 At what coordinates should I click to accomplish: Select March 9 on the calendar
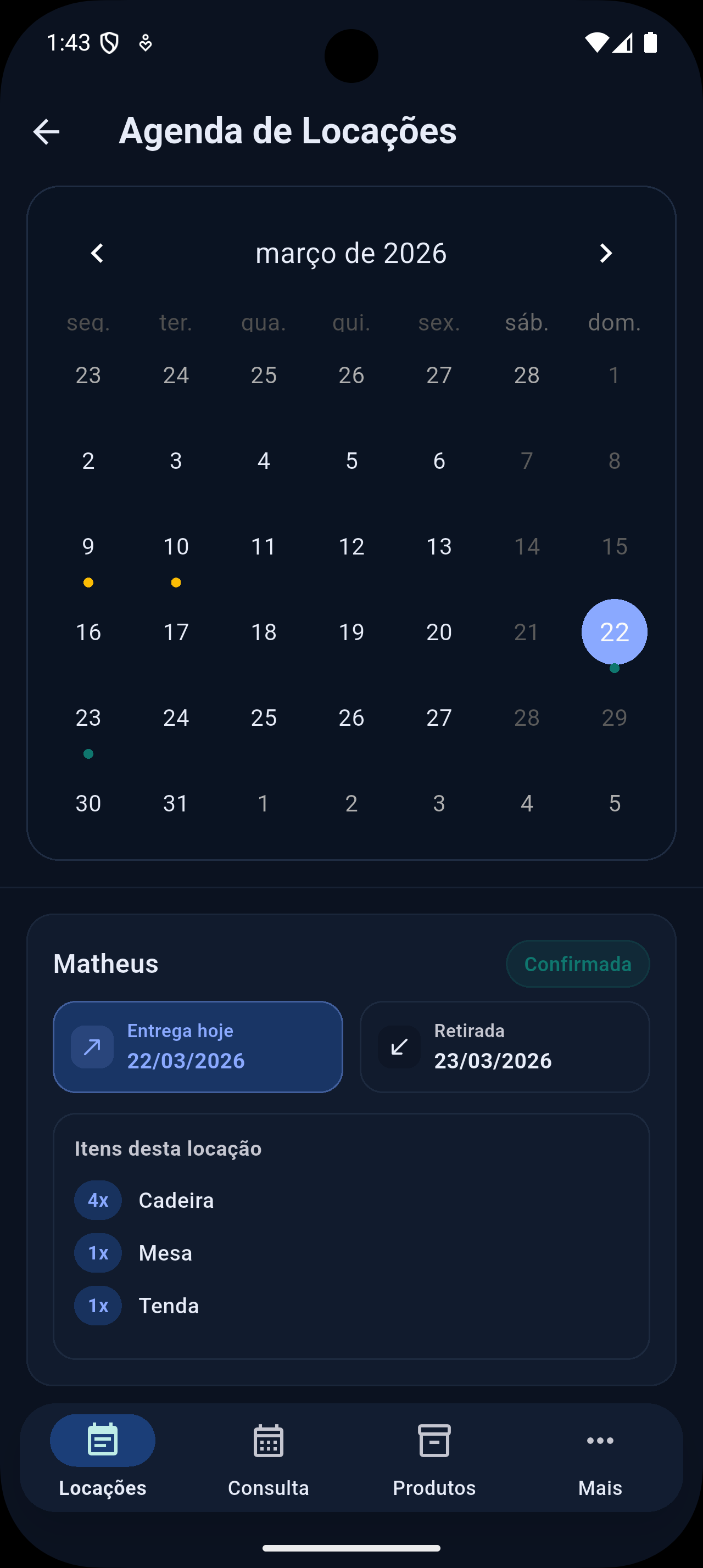click(88, 547)
